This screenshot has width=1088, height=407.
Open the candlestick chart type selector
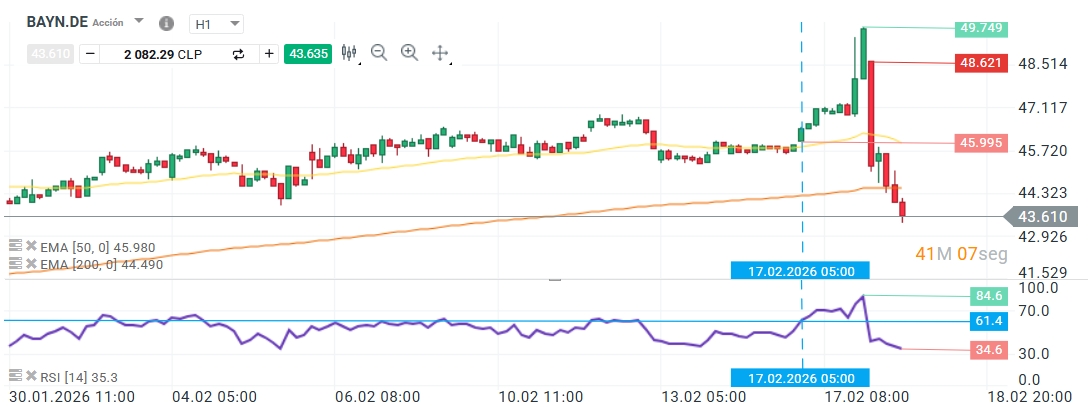pos(349,53)
